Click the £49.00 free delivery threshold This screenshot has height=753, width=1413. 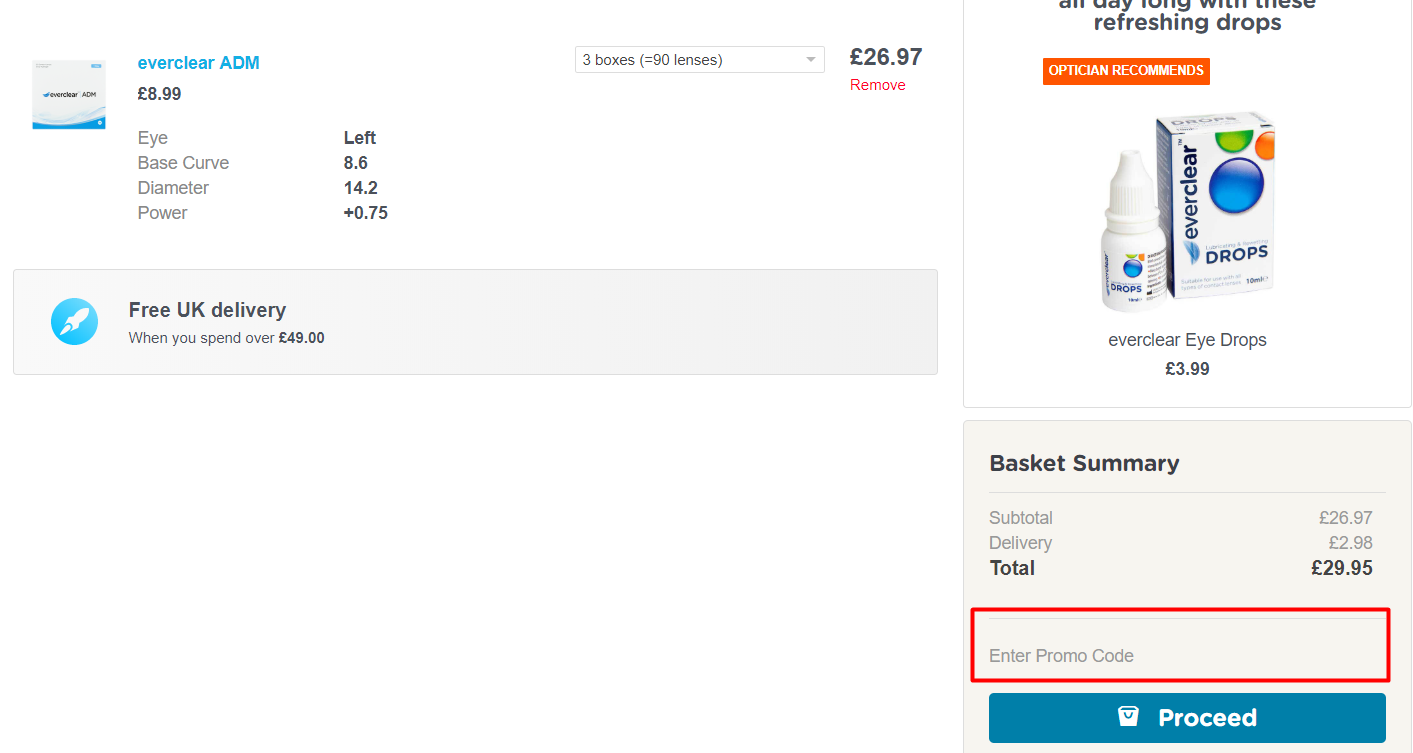(x=301, y=338)
